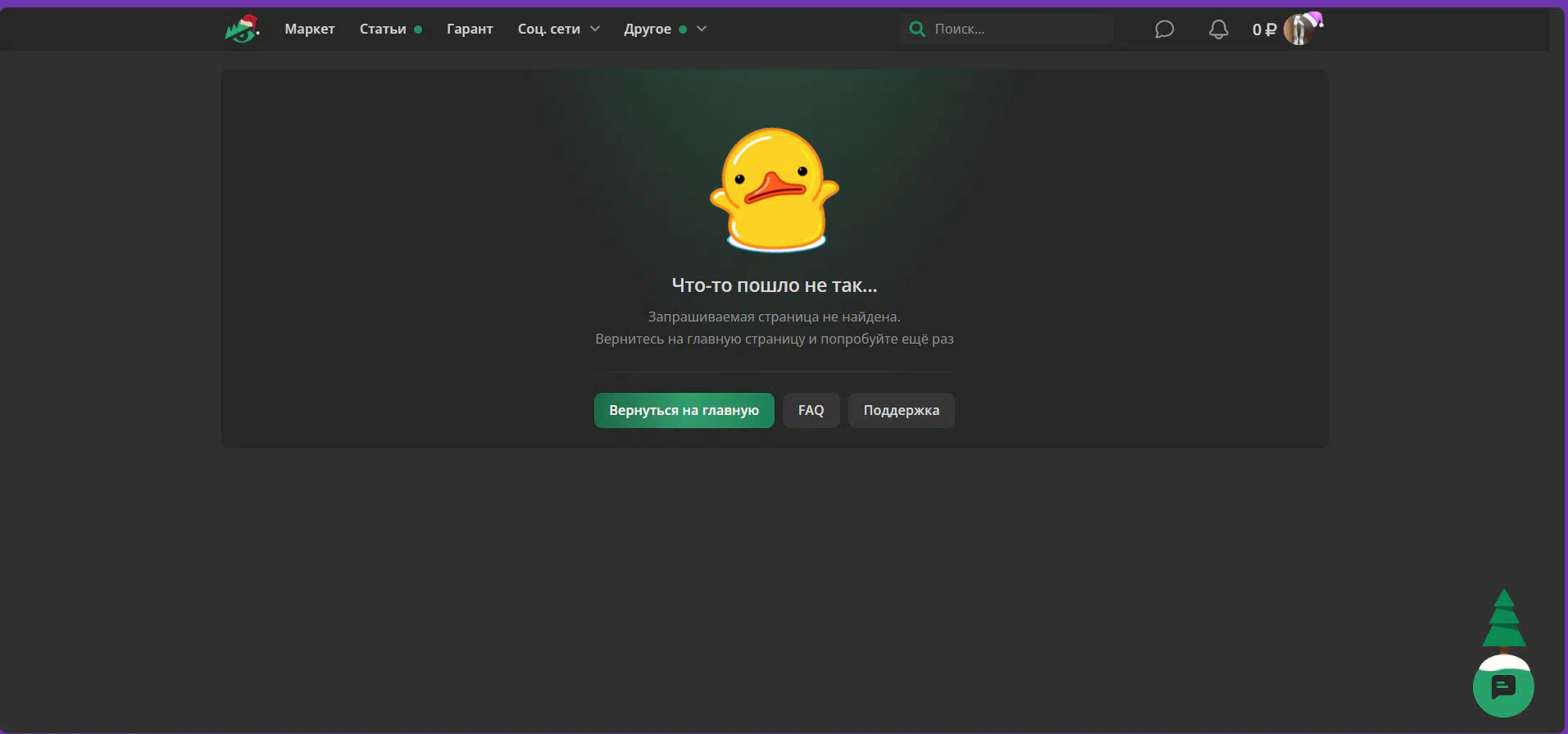Click the site logo with Santa hat
Viewport: 1568px width, 734px height.
coord(242,30)
